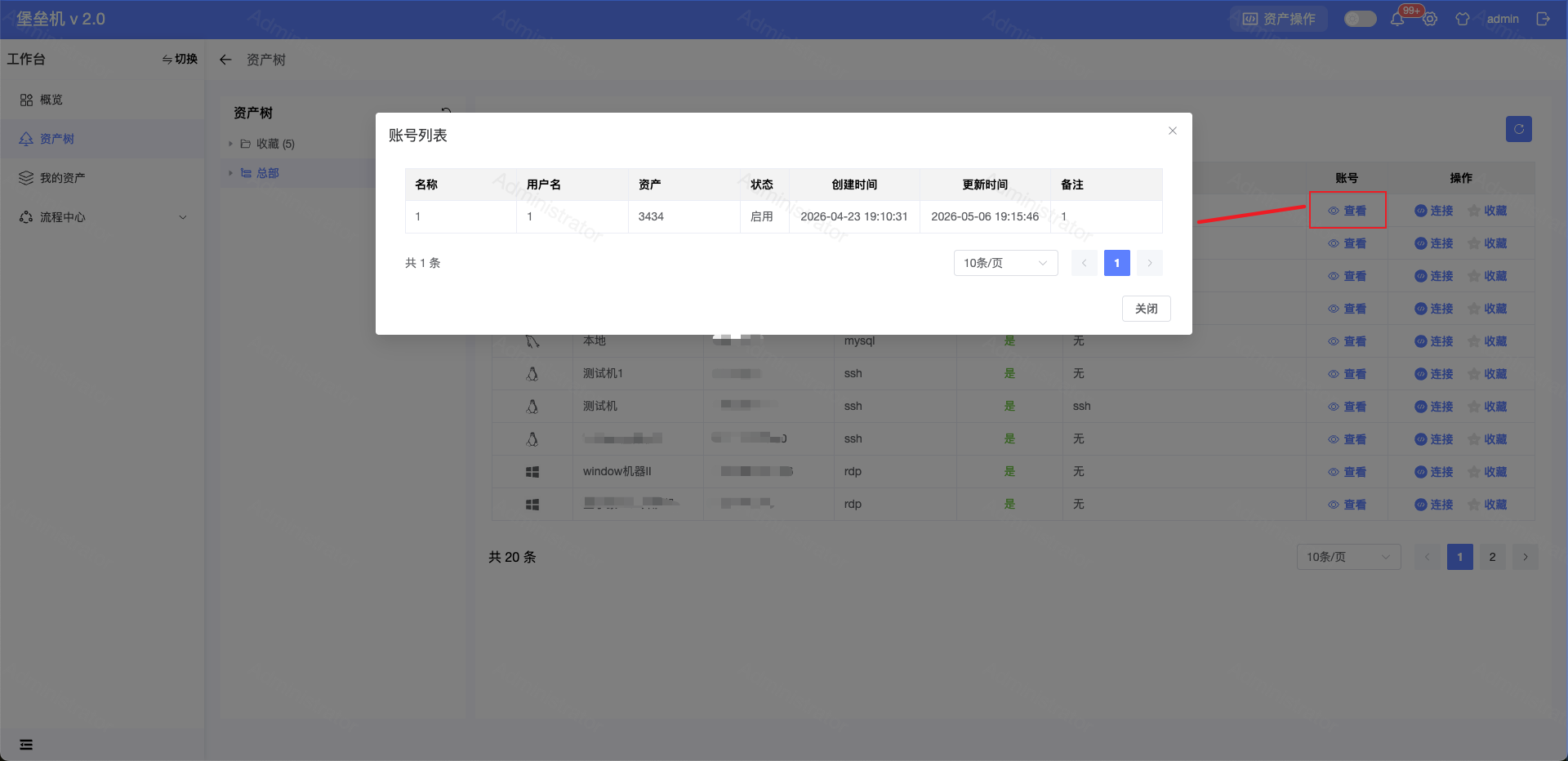This screenshot has width=1568, height=761.
Task: Click the MySQL icon of the 本地 row
Action: pos(532,341)
